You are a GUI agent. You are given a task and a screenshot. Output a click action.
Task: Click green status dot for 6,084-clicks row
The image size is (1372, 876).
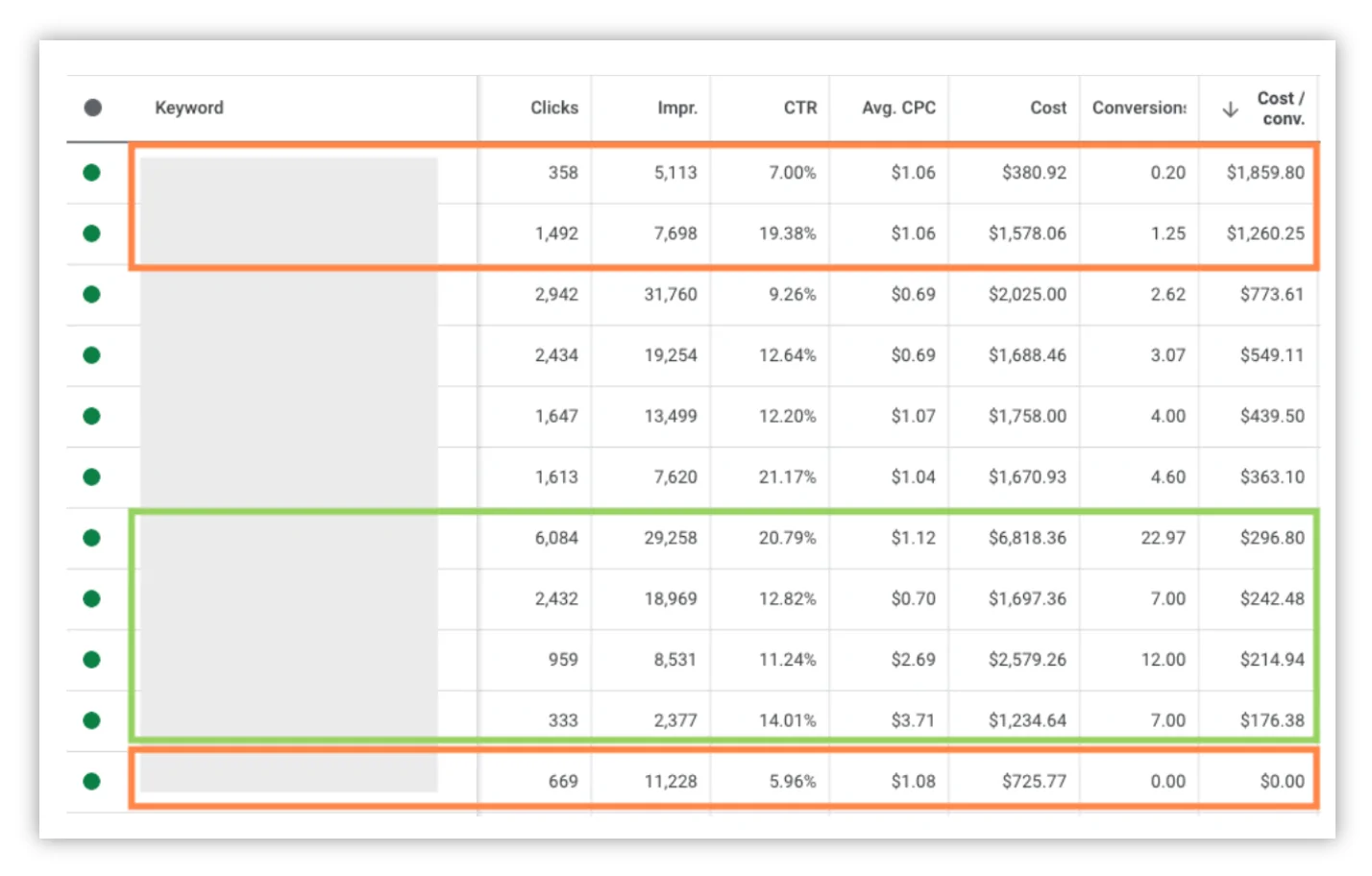pos(92,538)
